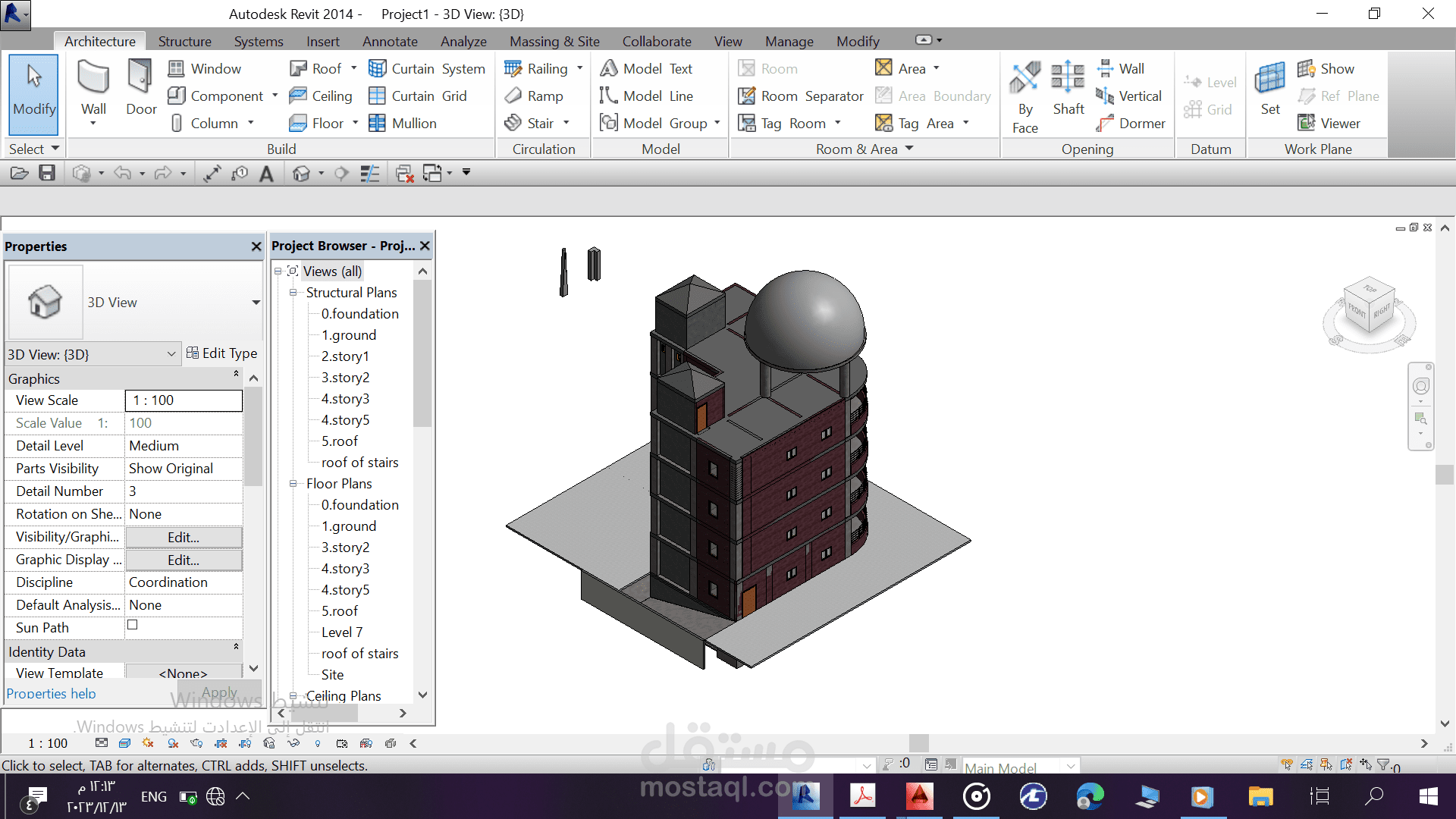Click the Text annotation tool in quick access toolbar

point(266,174)
